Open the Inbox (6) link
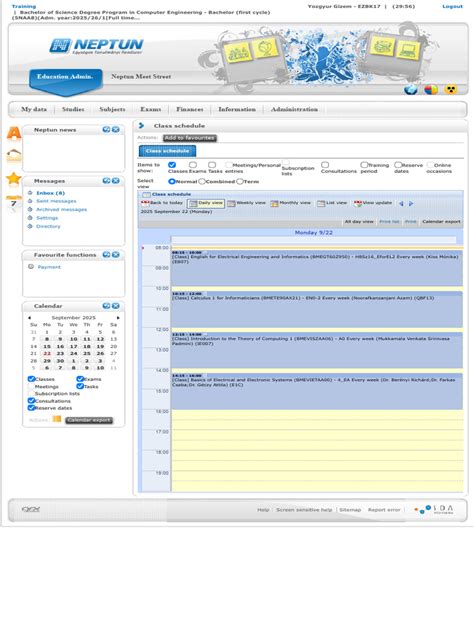 pyautogui.click(x=50, y=193)
